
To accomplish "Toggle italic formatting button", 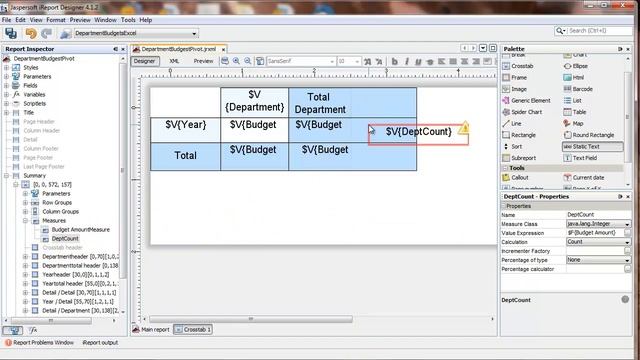I will point(407,61).
